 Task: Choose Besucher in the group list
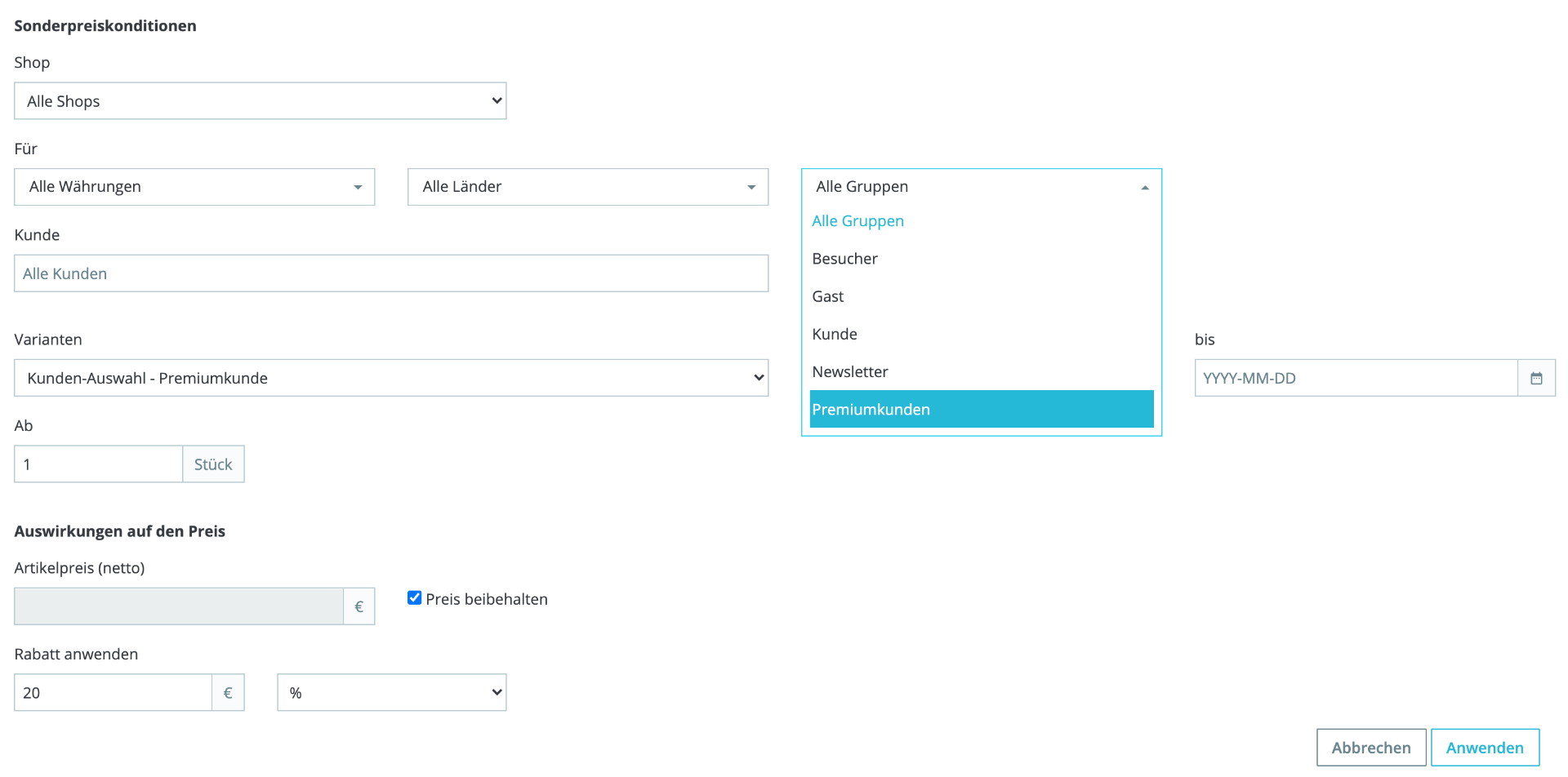click(982, 259)
